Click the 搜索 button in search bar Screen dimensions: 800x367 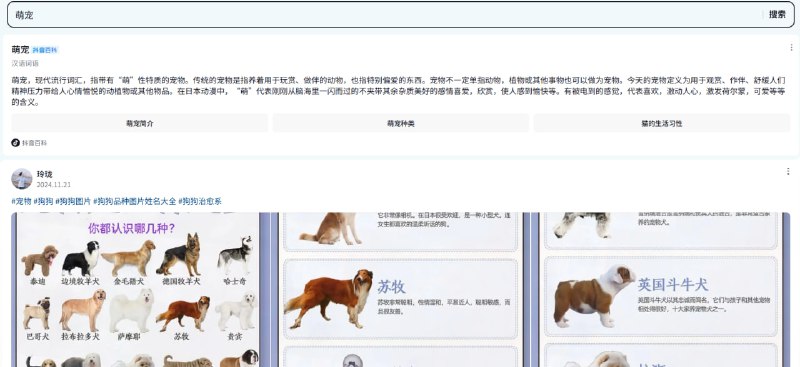[777, 15]
